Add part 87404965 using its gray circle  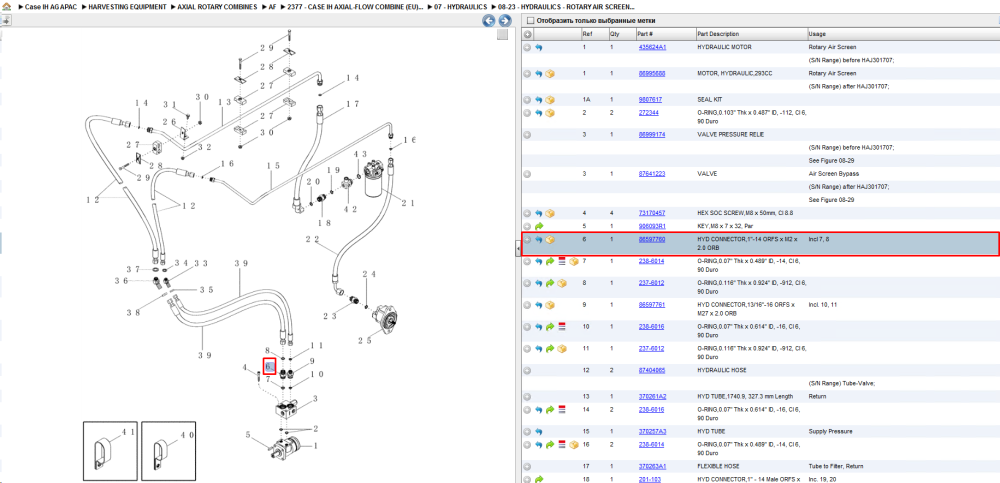(x=527, y=370)
